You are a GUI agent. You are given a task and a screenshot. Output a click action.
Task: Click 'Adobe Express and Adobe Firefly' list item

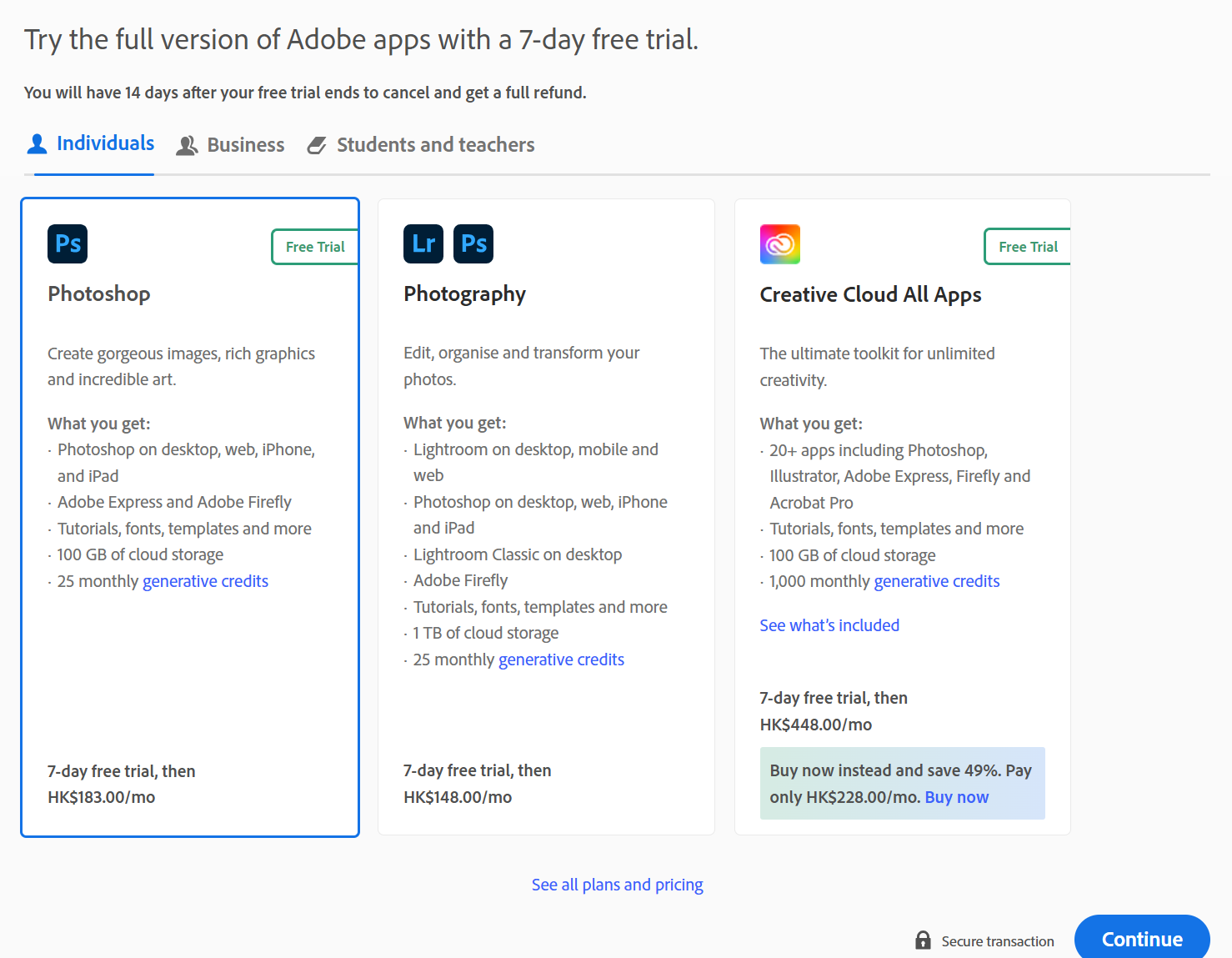pos(174,502)
